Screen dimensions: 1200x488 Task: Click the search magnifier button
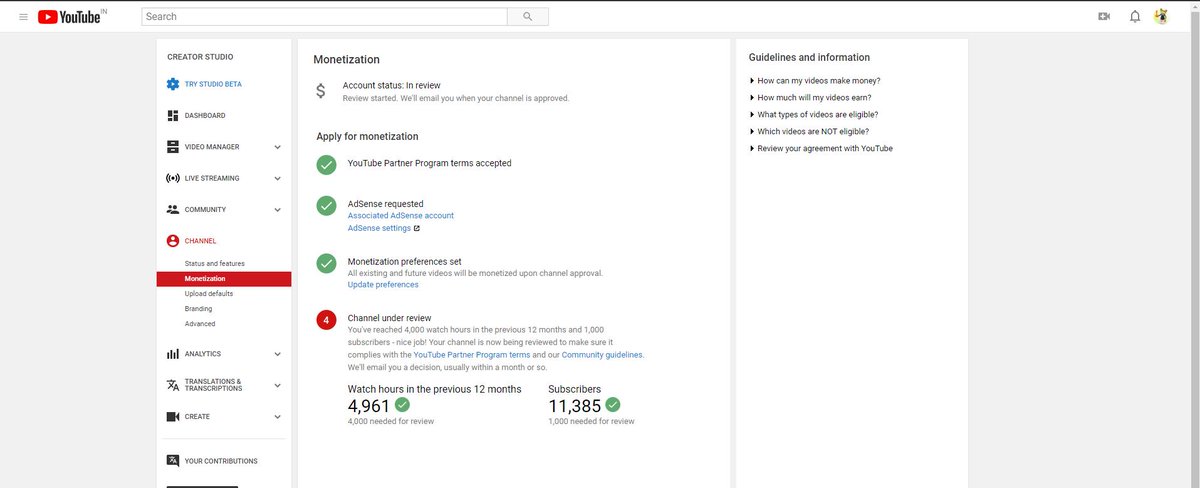point(527,16)
